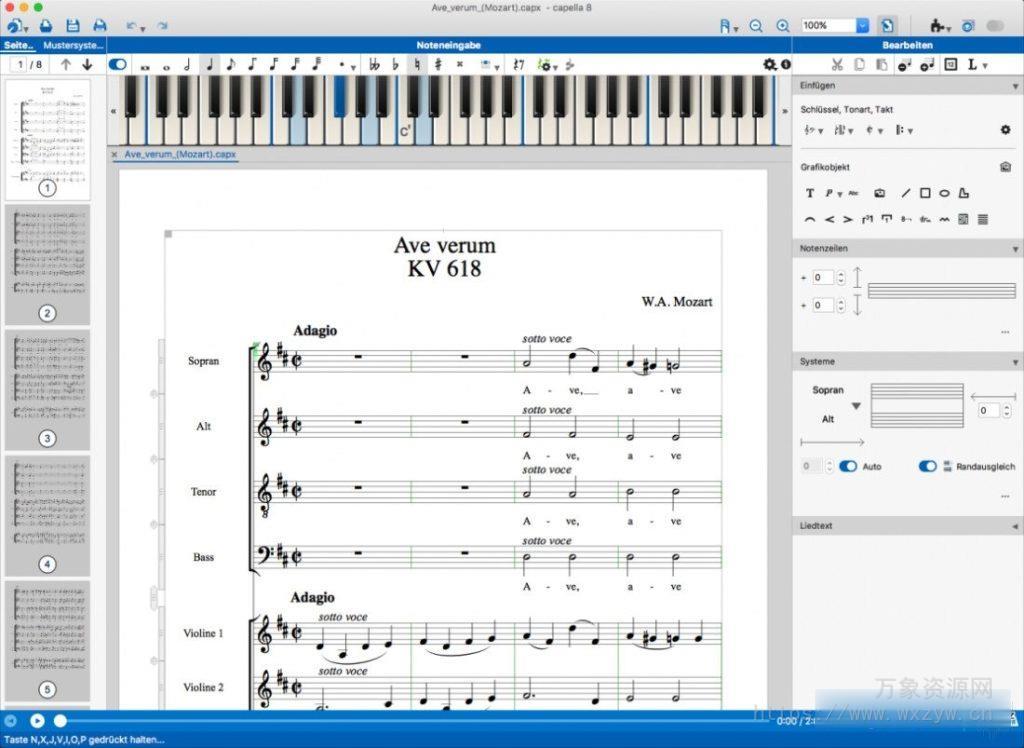Insert a natural sign
The width and height of the screenshot is (1024, 748).
tap(416, 64)
